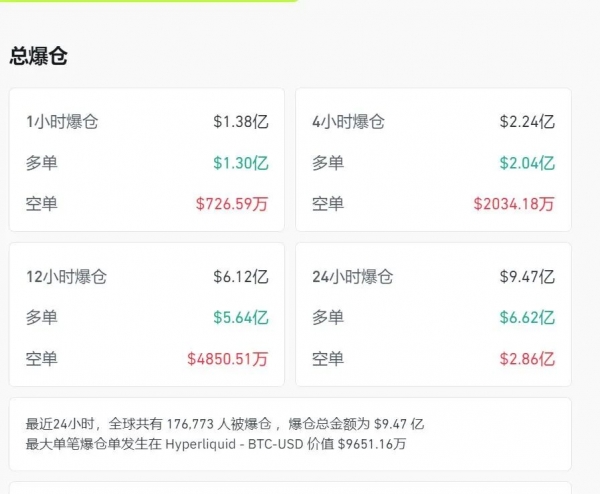Image resolution: width=600 pixels, height=494 pixels.
Task: Click the 12-hour total $6.12亿 value
Action: (x=240, y=277)
